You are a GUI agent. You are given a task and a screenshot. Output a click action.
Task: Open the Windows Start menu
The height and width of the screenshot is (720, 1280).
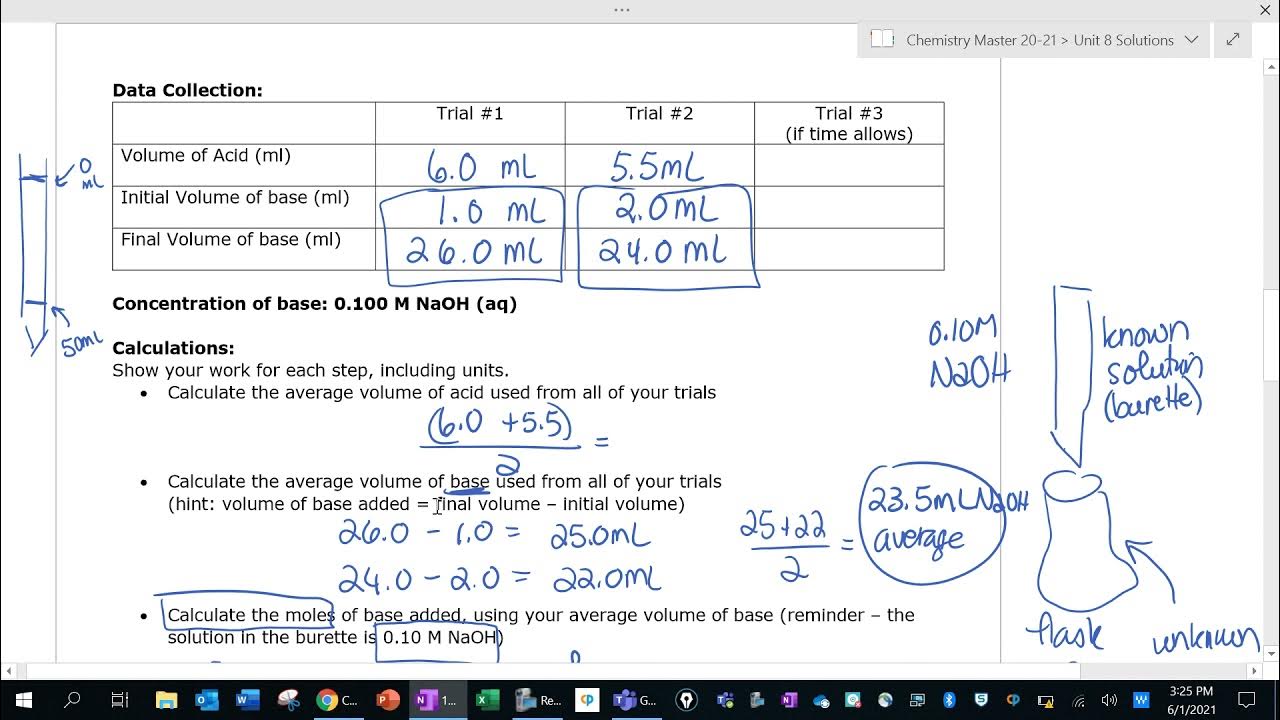coord(24,700)
